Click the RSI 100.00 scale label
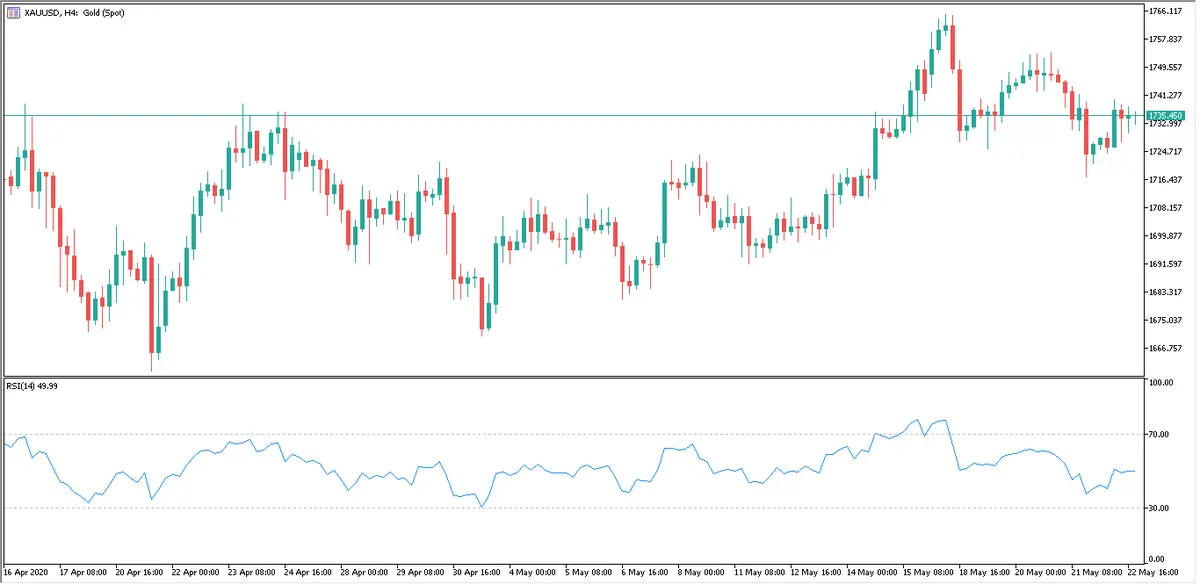This screenshot has width=1200, height=584. pyautogui.click(x=1164, y=383)
